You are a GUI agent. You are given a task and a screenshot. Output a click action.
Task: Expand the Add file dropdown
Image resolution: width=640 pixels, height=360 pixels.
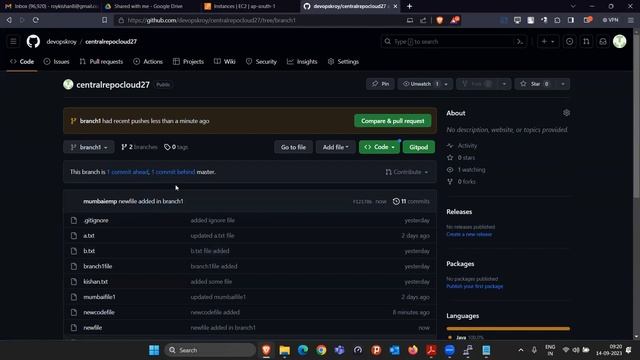(336, 147)
